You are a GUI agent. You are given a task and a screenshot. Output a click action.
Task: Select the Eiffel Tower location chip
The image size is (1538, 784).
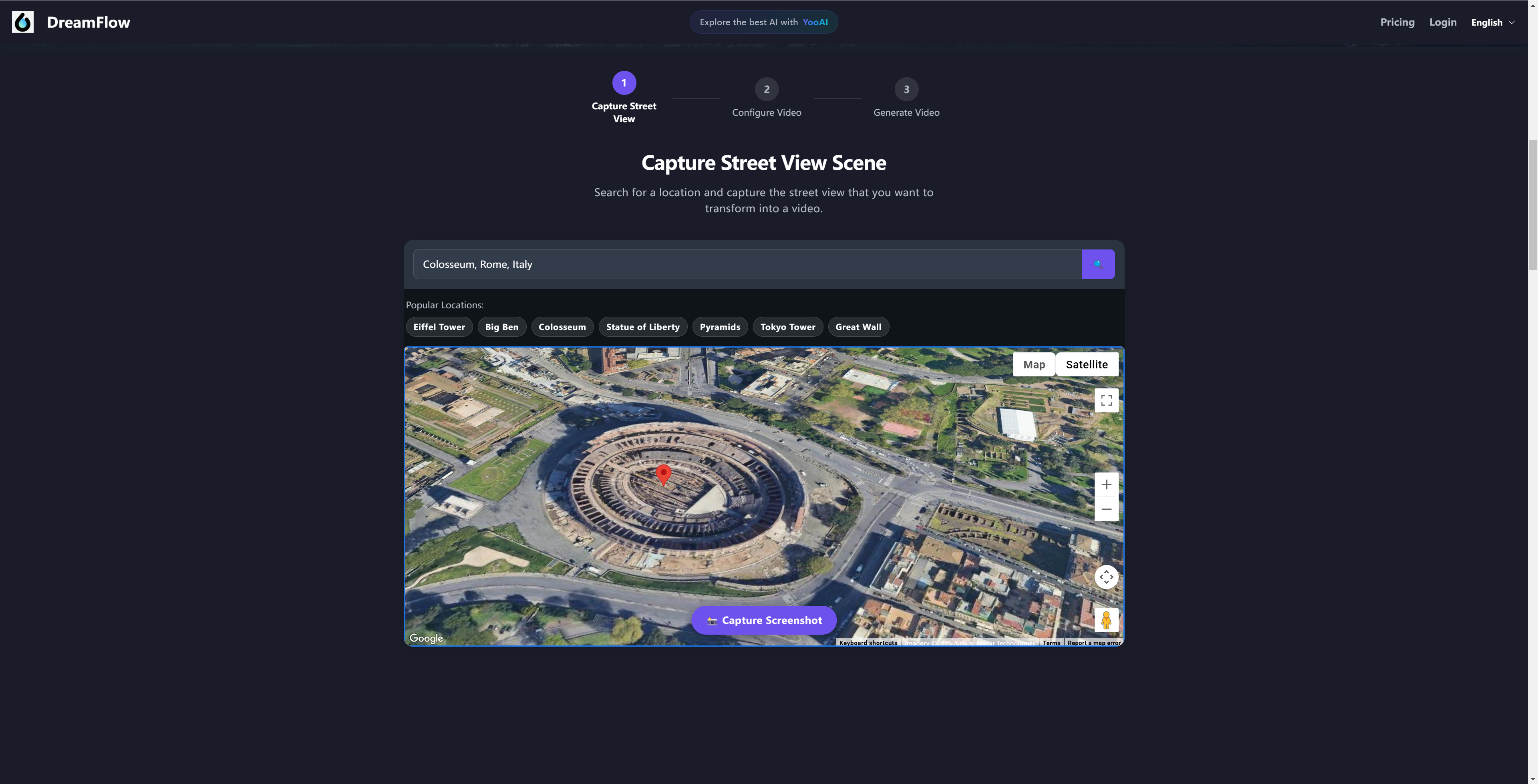coord(439,327)
